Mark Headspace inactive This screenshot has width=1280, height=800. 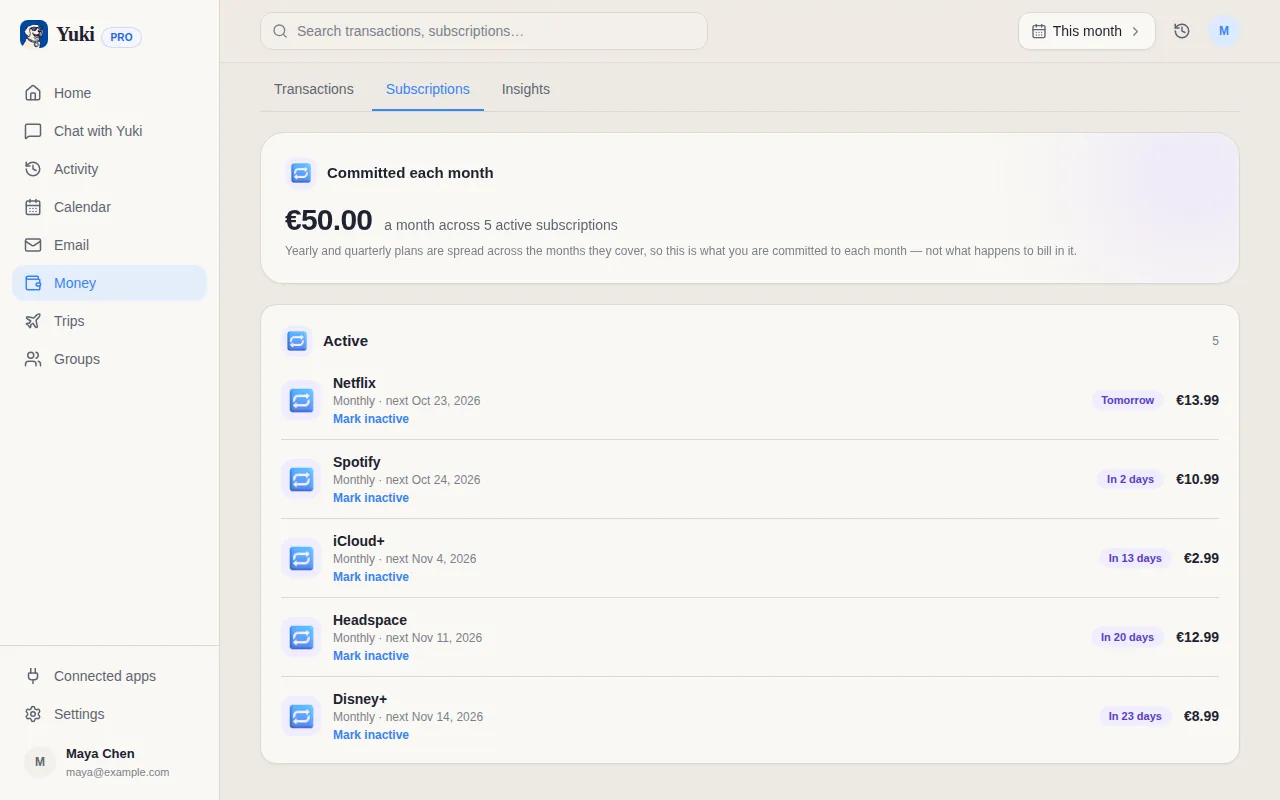(371, 656)
